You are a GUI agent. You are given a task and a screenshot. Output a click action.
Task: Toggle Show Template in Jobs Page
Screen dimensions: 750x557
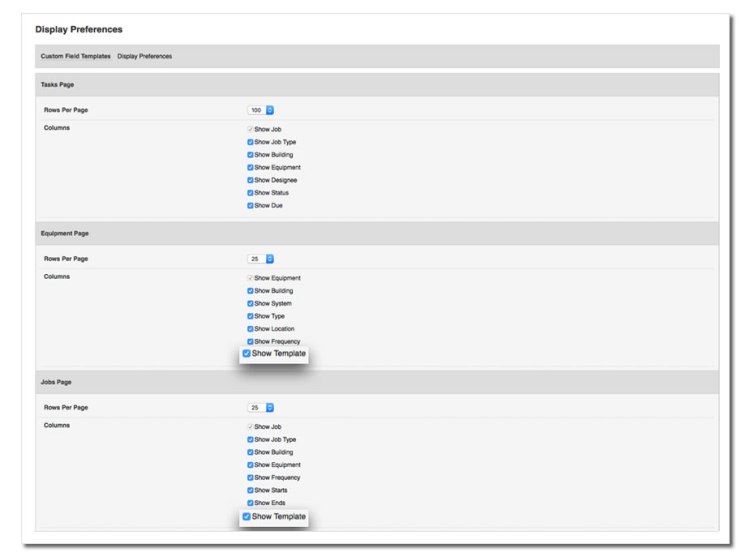(x=247, y=516)
